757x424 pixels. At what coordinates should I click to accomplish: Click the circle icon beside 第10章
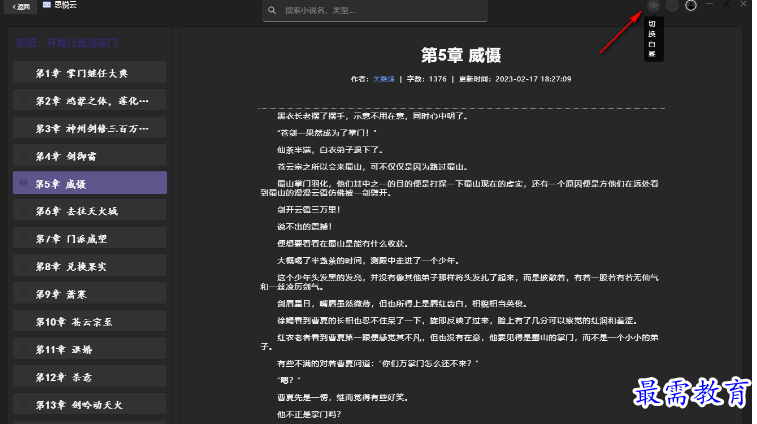pos(23,321)
